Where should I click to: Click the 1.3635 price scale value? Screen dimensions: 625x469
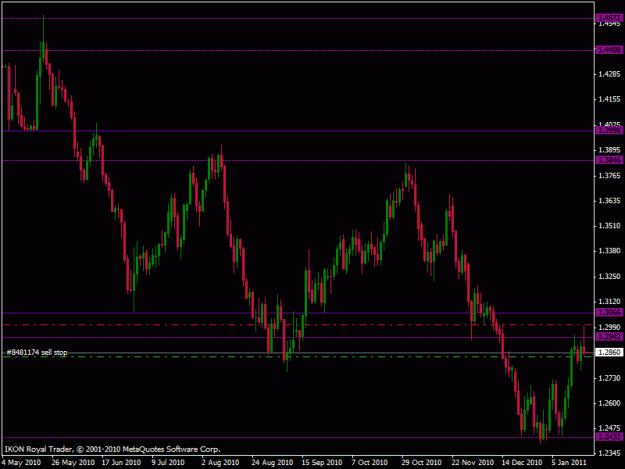coord(609,200)
